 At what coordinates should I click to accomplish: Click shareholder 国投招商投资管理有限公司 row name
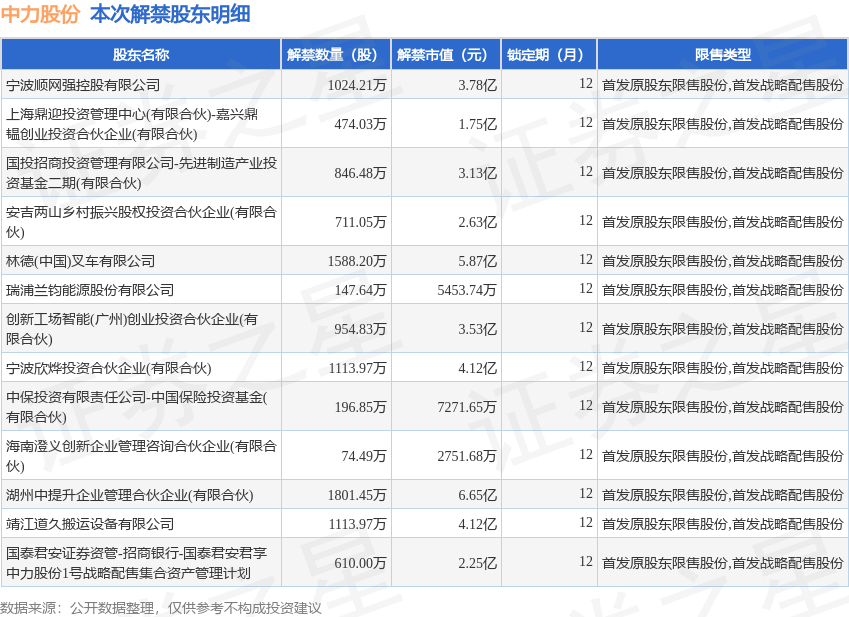[x=141, y=173]
